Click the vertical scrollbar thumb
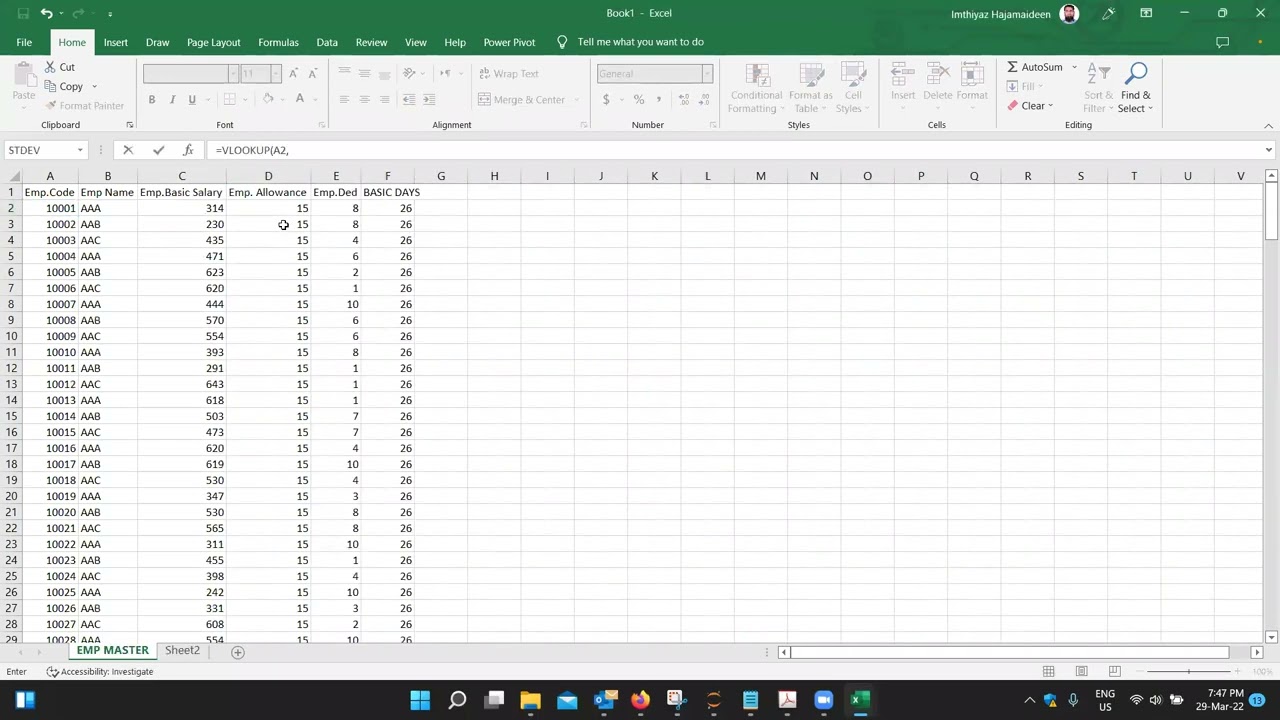 pyautogui.click(x=1271, y=212)
